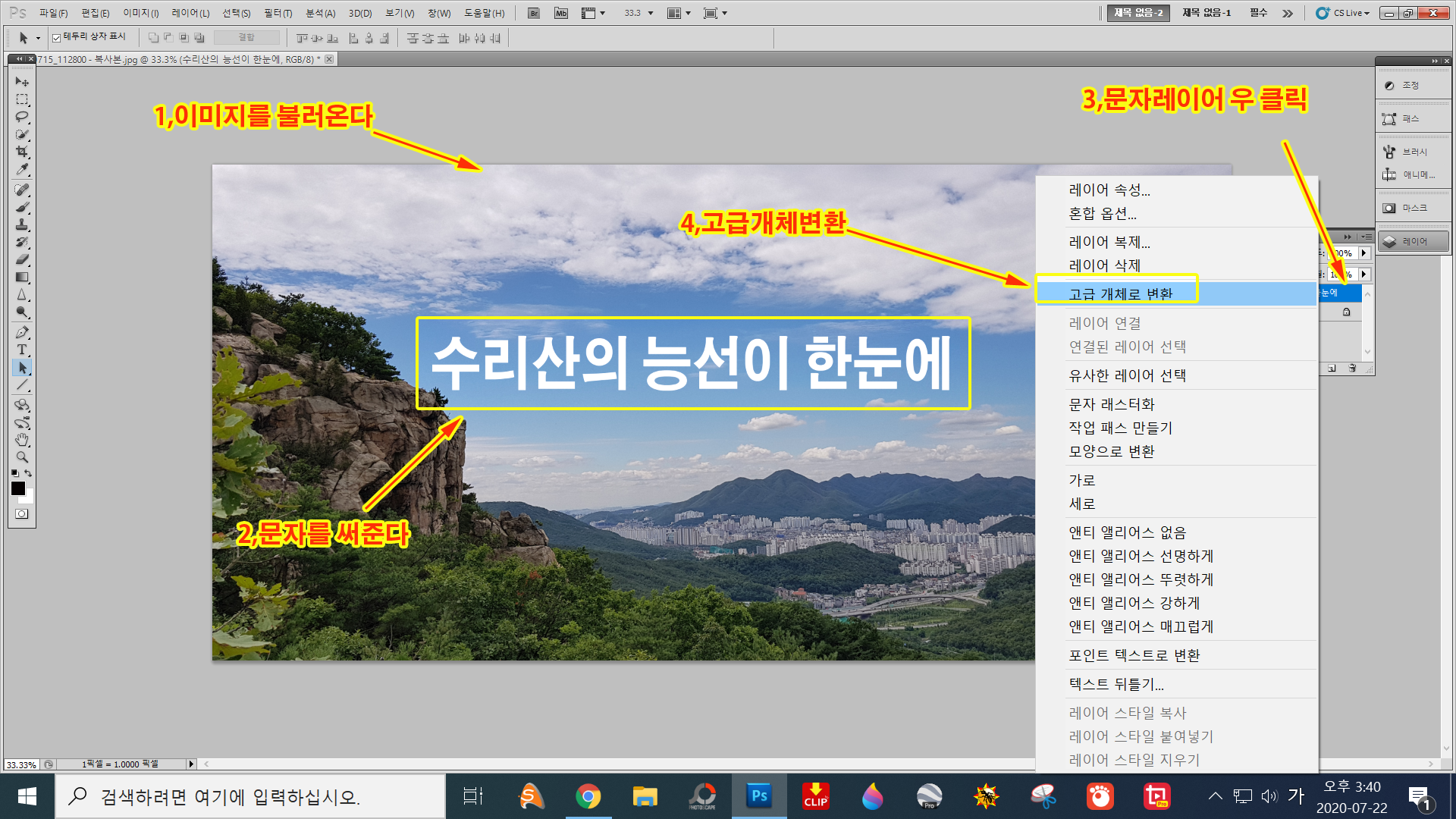The height and width of the screenshot is (819, 1456).
Task: Select the Eyedropper tool
Action: (22, 170)
